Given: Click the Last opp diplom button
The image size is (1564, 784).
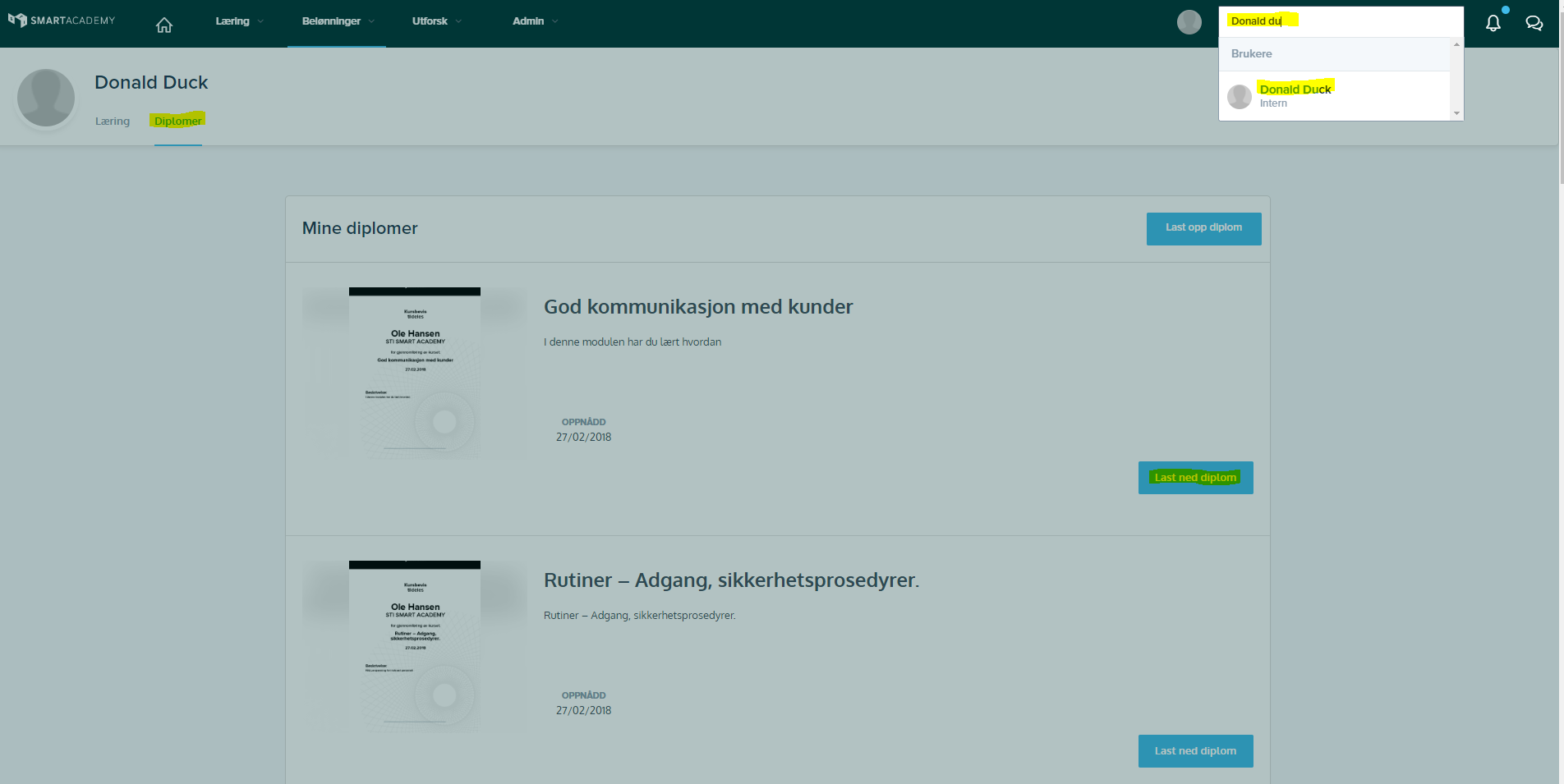Looking at the screenshot, I should [1203, 228].
